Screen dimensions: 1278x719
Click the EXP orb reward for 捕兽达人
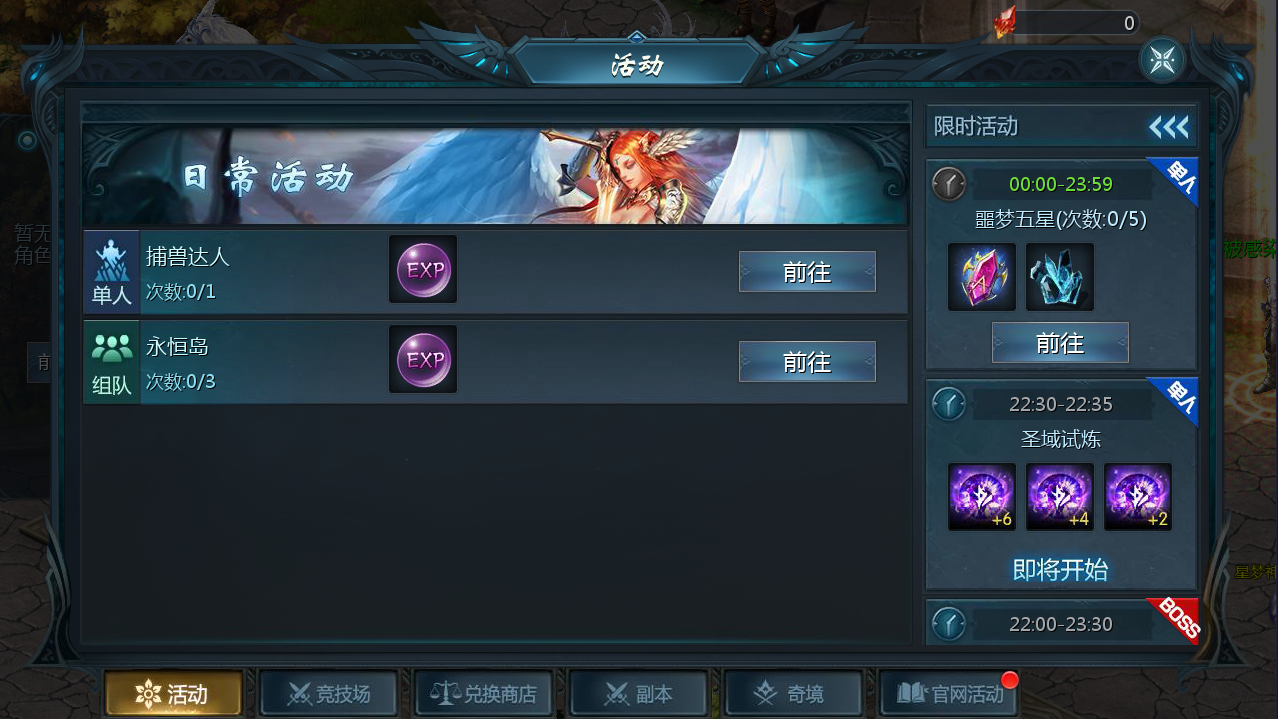tap(423, 269)
